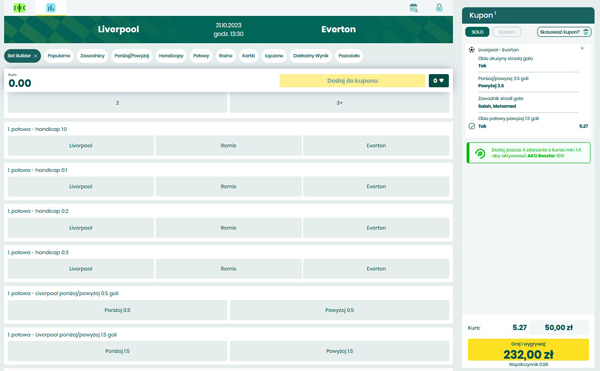Toggle the checkbox next to Tak 5.27
Screen dimensions: 600x371
pos(472,126)
